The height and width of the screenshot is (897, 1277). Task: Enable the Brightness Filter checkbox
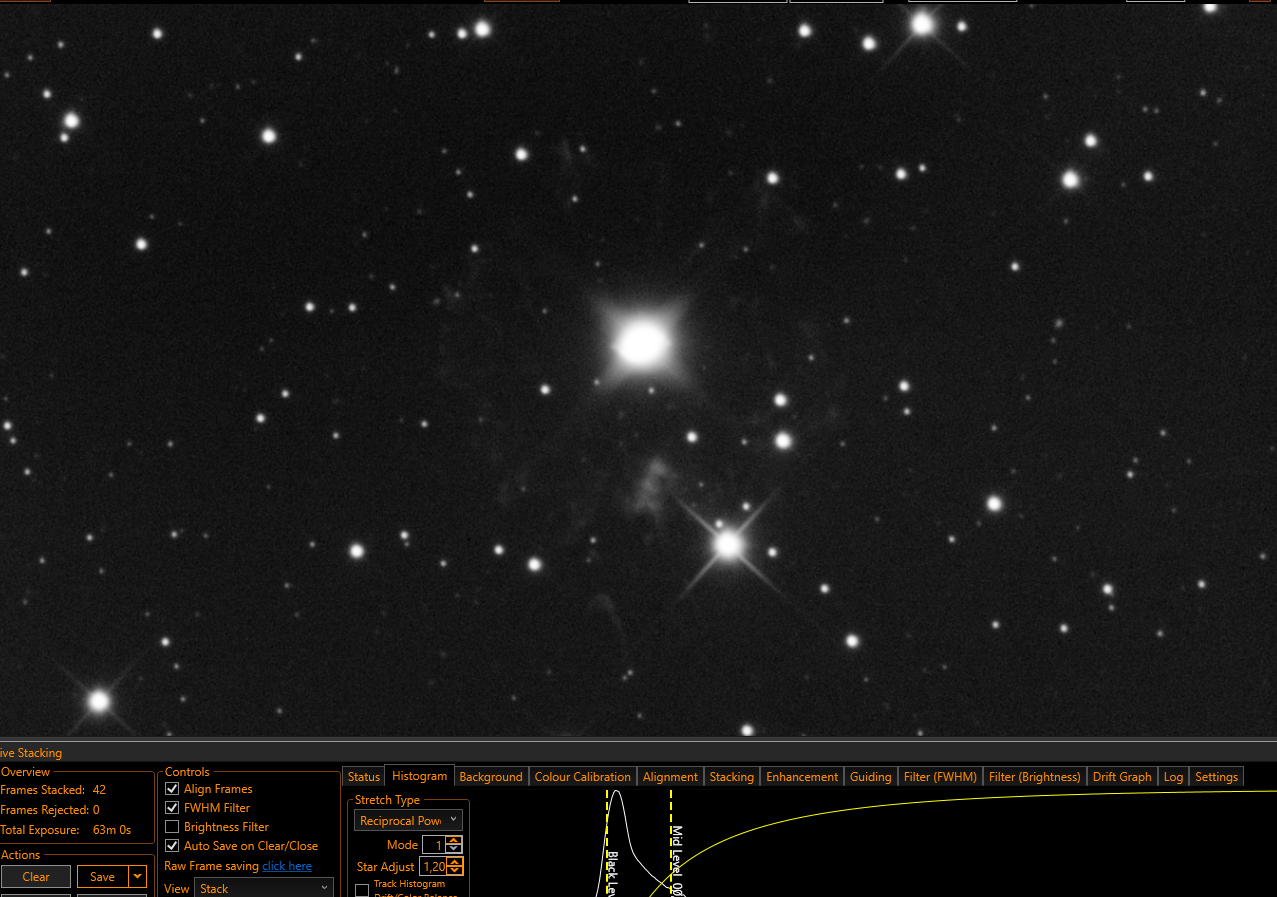[172, 827]
